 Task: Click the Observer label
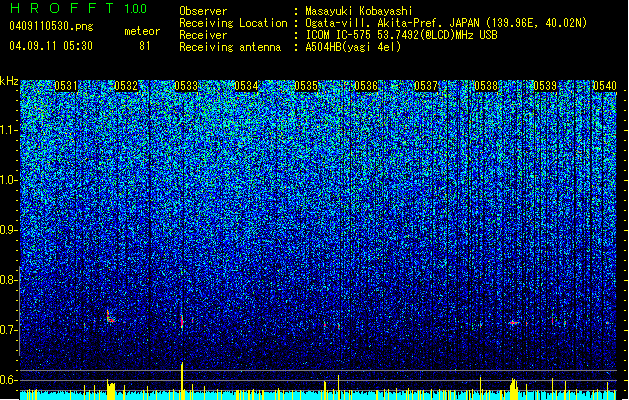pyautogui.click(x=203, y=11)
